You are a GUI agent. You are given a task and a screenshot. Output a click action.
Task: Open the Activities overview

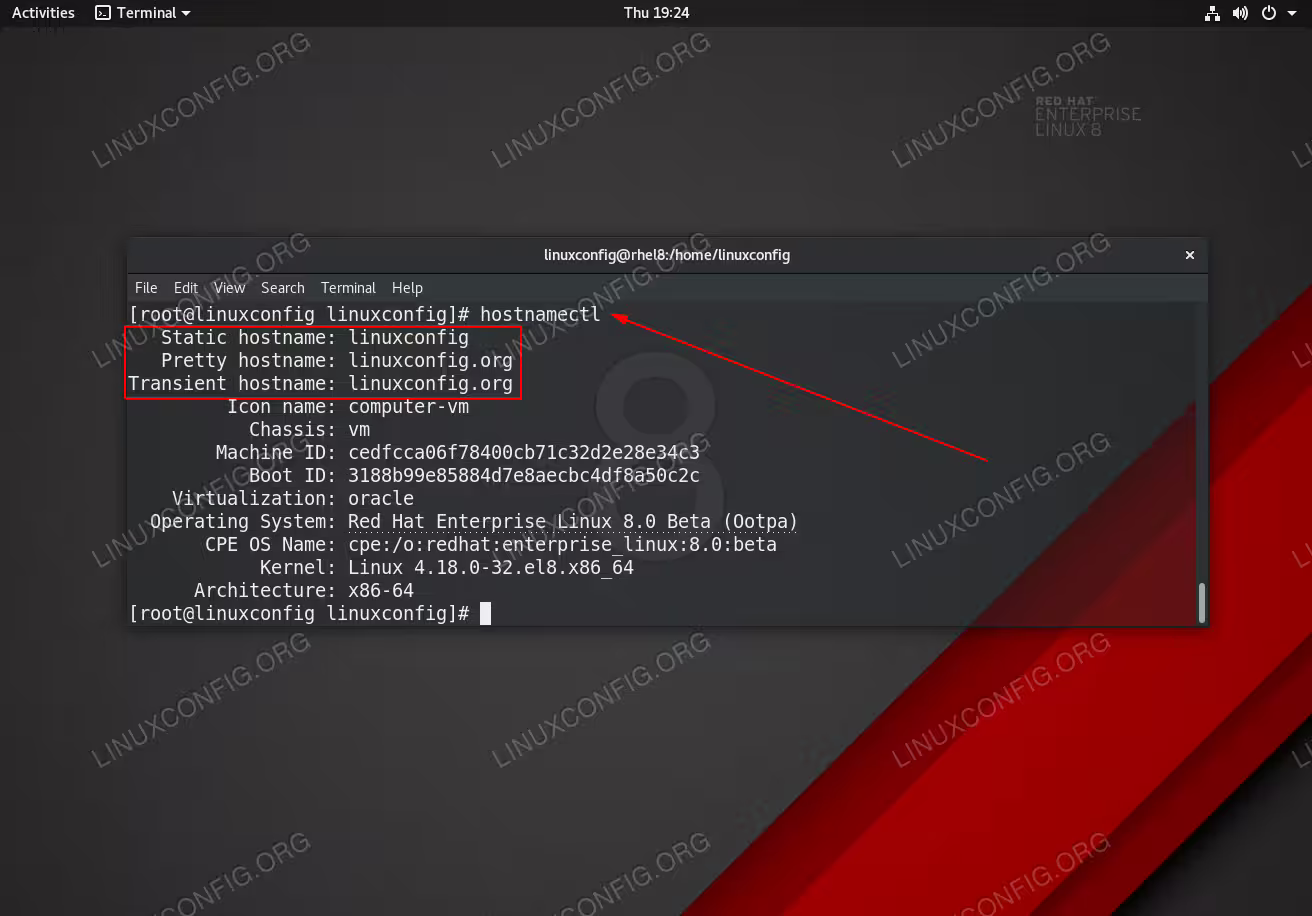point(43,13)
